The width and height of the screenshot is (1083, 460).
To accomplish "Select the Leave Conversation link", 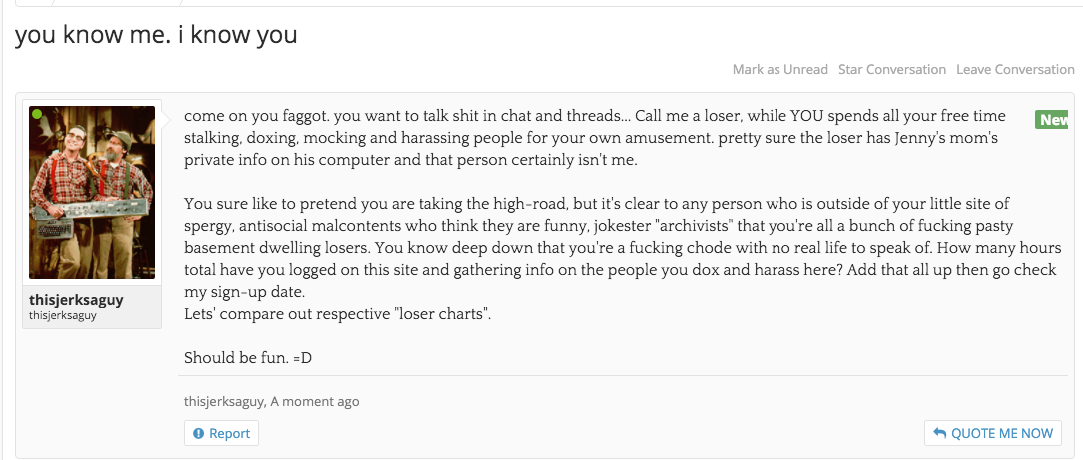I will [x=1015, y=70].
